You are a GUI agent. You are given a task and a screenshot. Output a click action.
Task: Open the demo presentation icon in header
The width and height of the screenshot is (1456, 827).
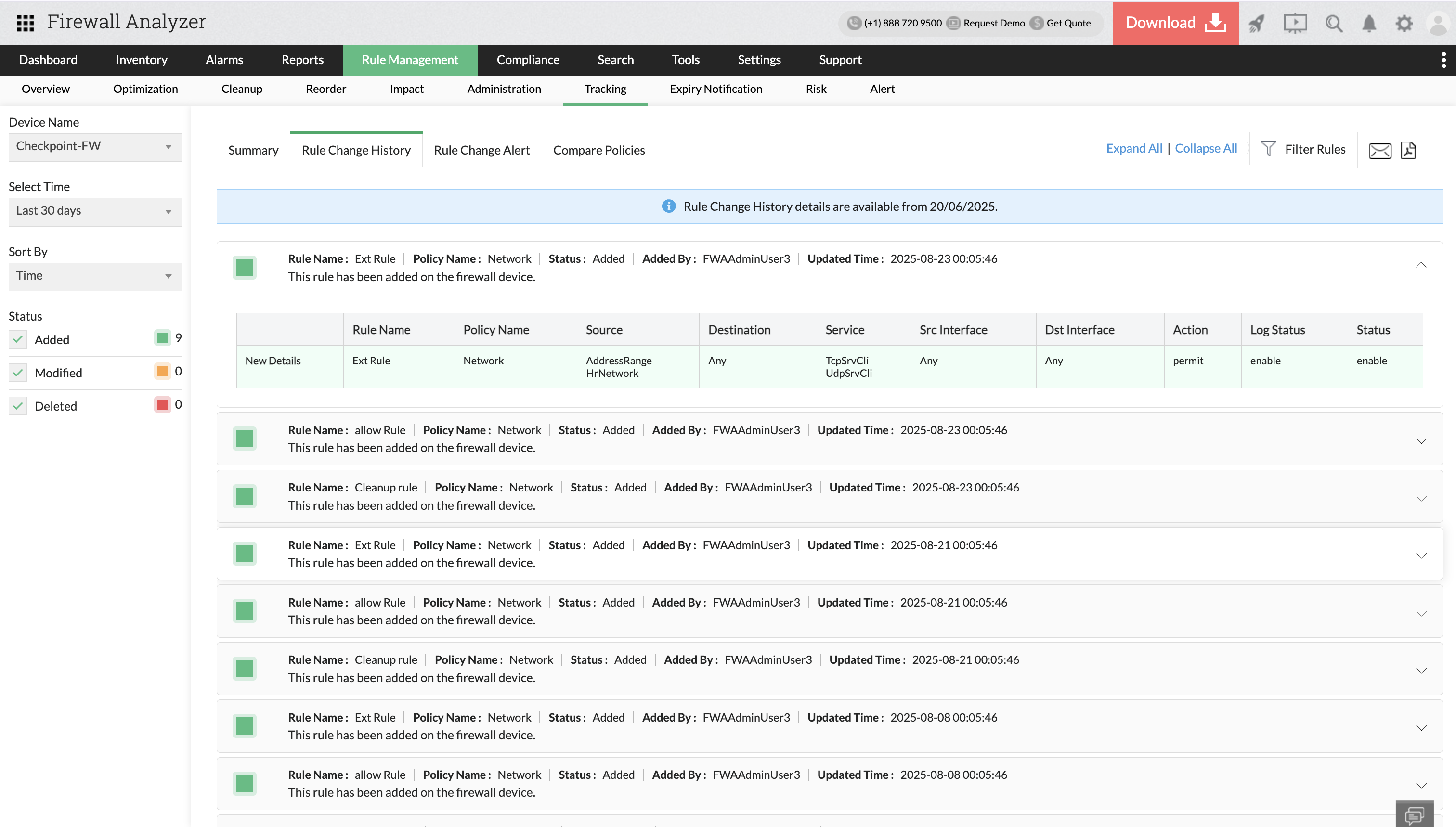1295,23
